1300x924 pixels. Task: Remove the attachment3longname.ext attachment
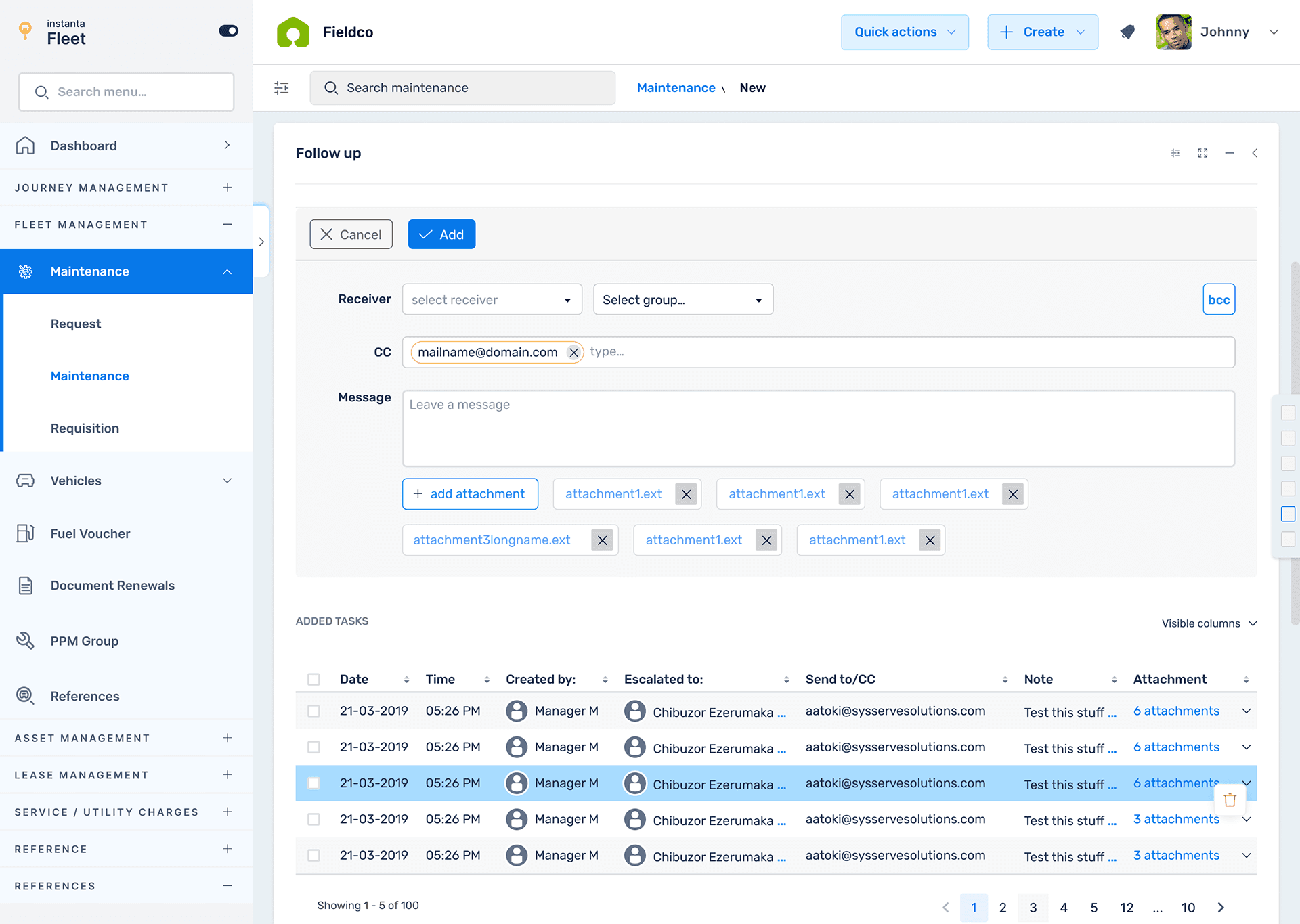click(602, 540)
